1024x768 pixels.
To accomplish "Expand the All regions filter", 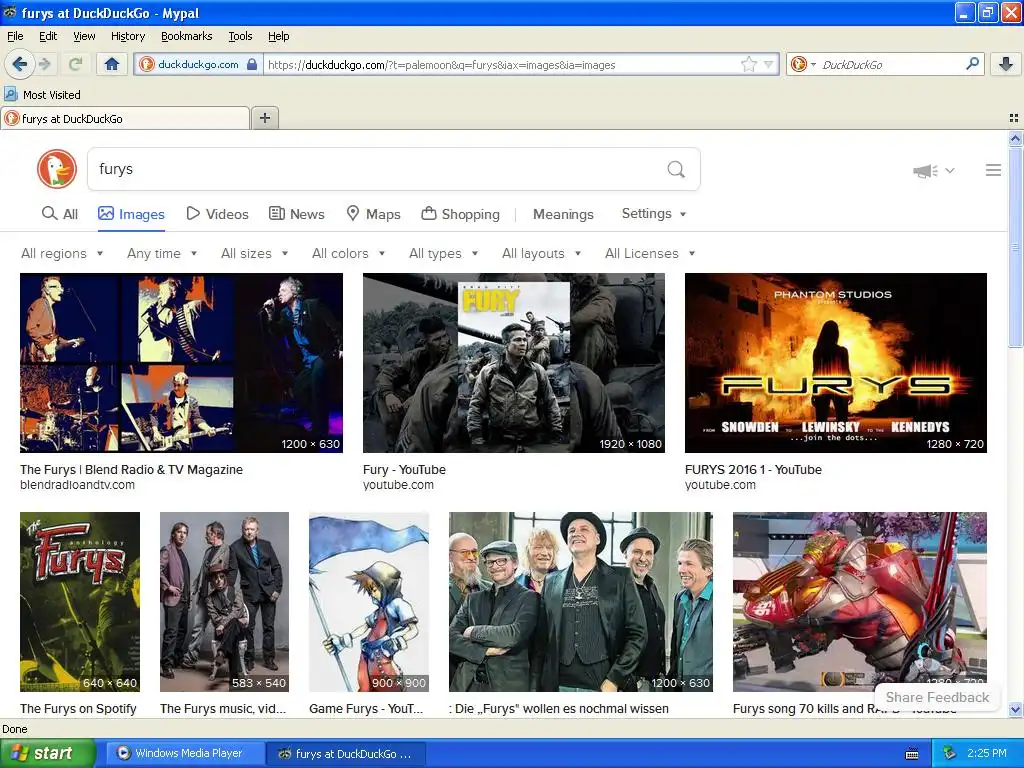I will pos(62,253).
